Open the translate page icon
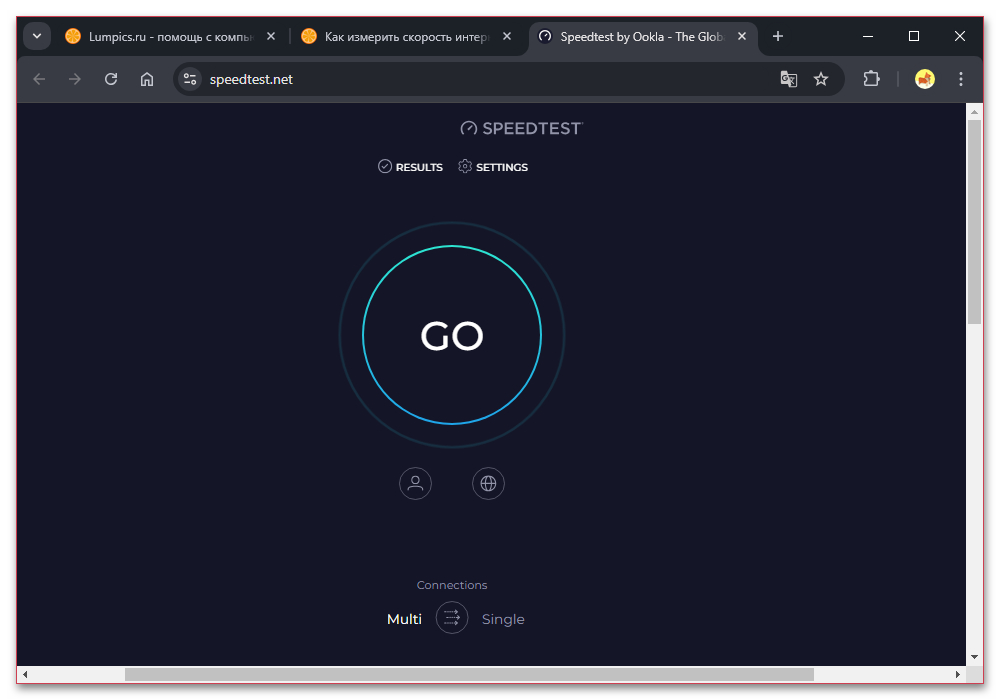The height and width of the screenshot is (700, 1000). 788,79
